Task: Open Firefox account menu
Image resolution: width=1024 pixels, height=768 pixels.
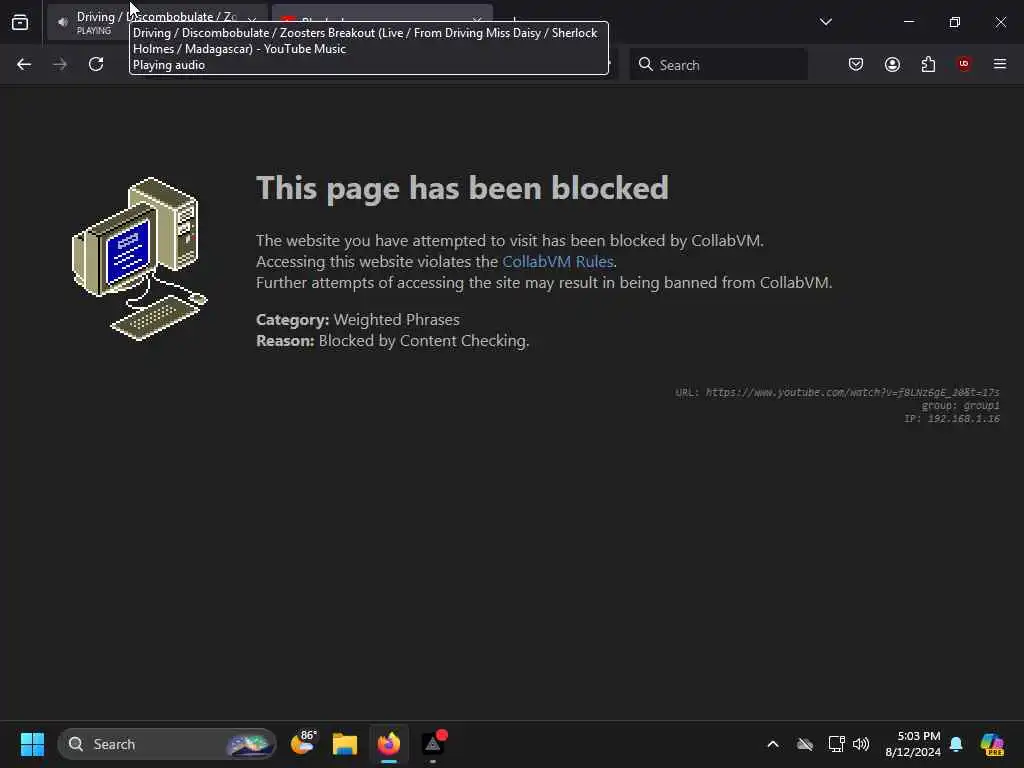Action: (892, 65)
